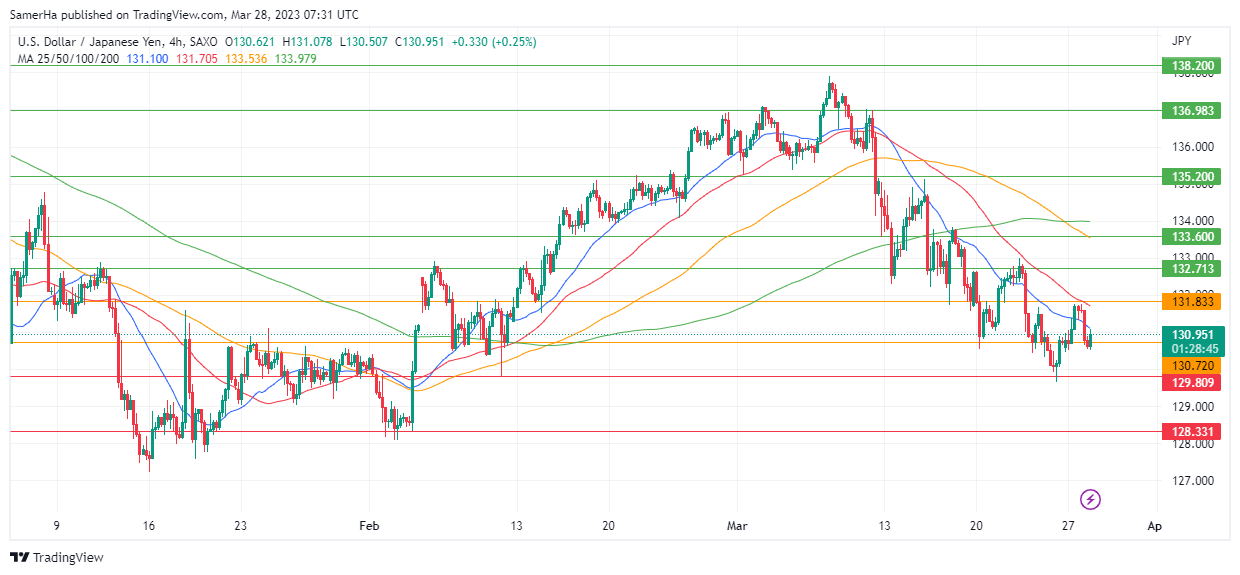
Task: Click the TradingView logo at bottom left
Action: point(57,557)
